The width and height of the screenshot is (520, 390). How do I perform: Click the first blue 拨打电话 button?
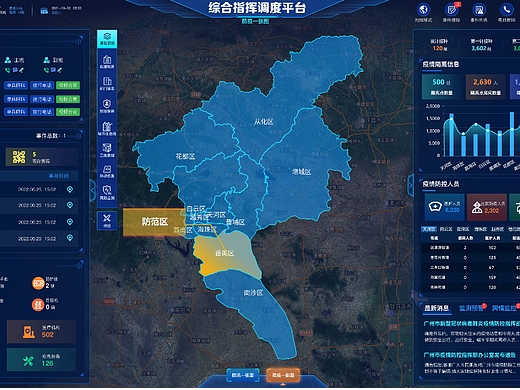pos(42,85)
